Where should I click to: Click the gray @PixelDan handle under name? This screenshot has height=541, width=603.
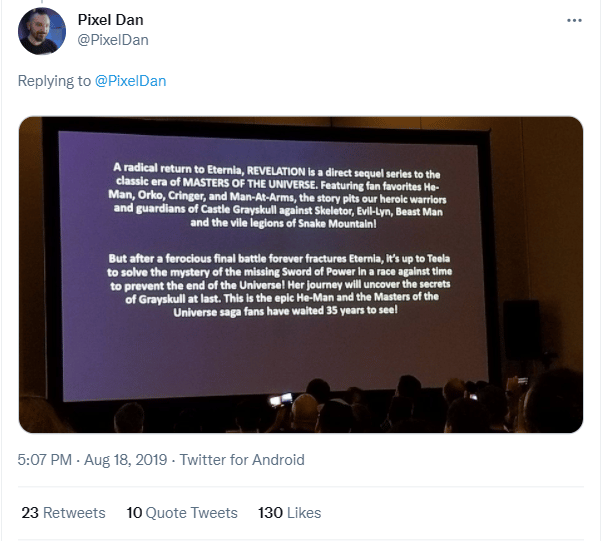click(113, 40)
